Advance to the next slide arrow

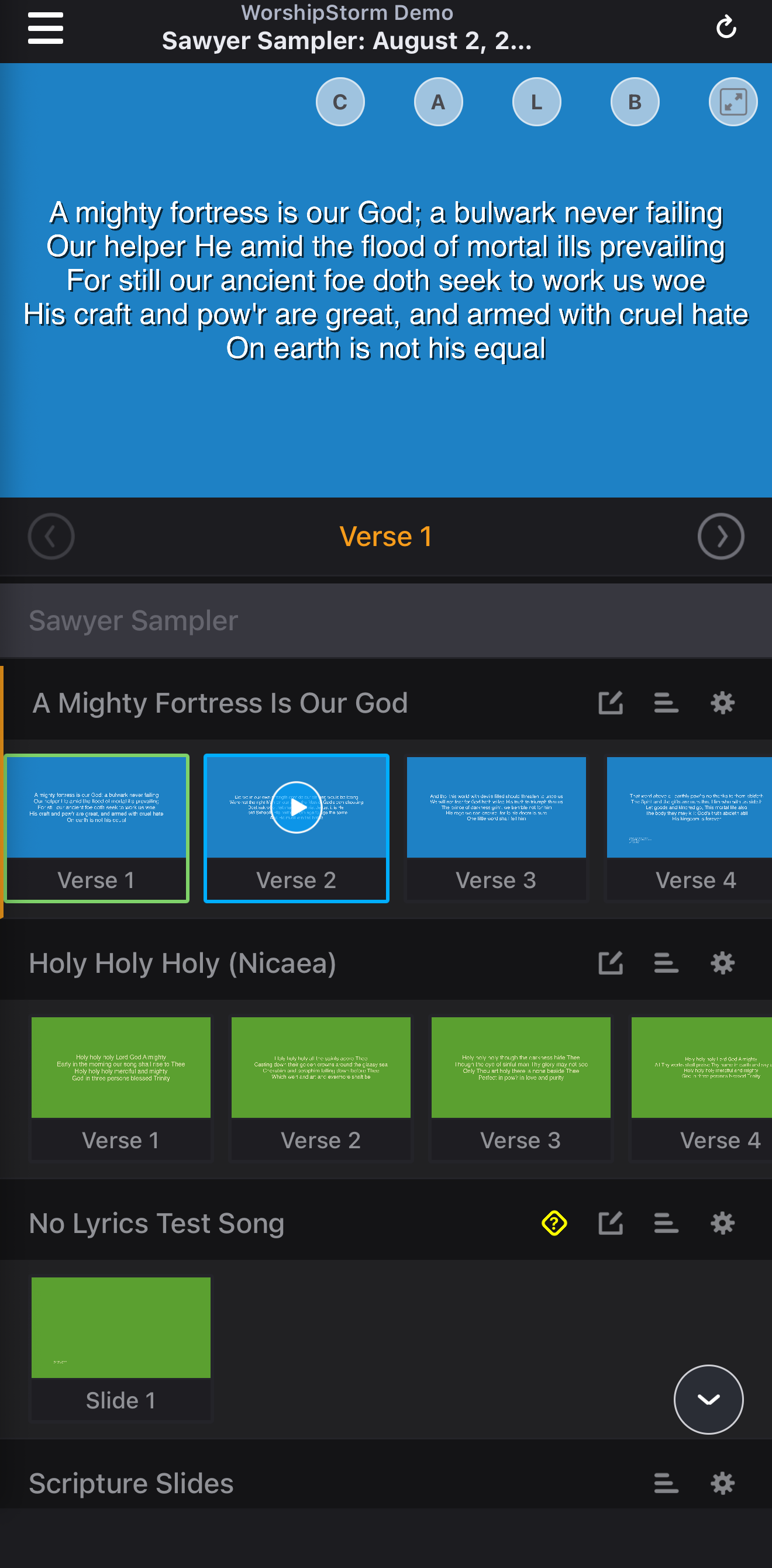click(721, 536)
